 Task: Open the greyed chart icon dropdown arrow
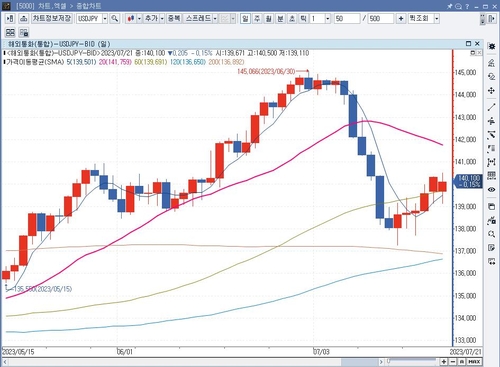tap(233, 18)
